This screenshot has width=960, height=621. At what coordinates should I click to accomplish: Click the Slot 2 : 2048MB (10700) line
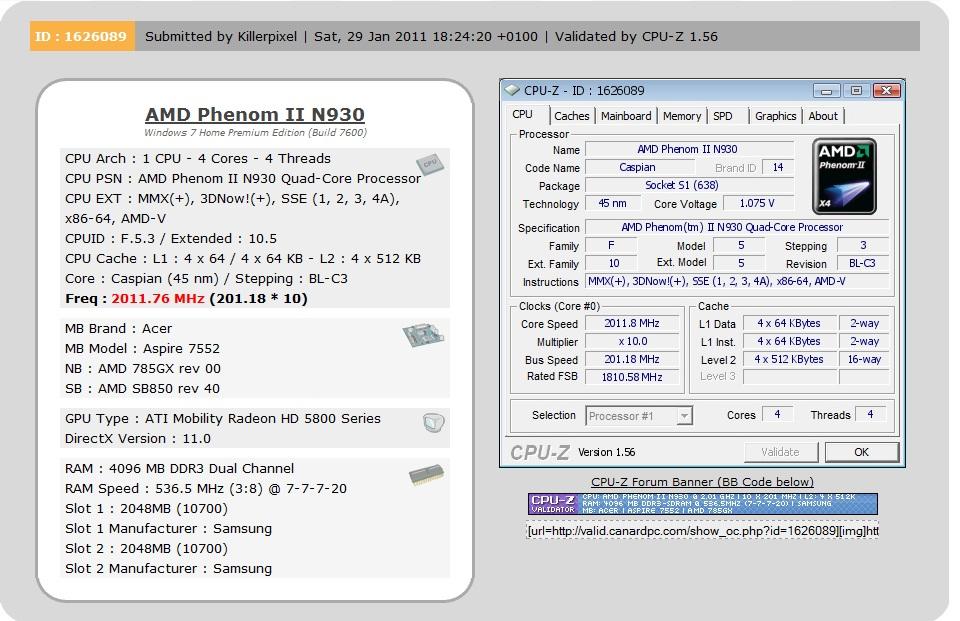(146, 549)
